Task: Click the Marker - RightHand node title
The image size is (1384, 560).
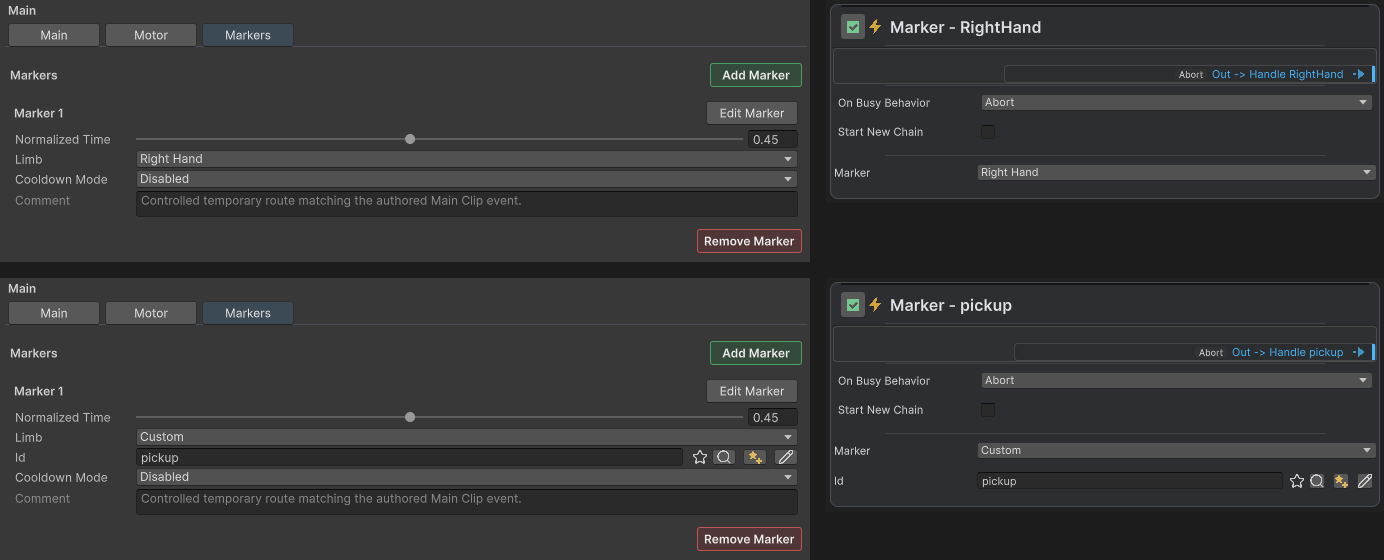Action: (x=965, y=27)
